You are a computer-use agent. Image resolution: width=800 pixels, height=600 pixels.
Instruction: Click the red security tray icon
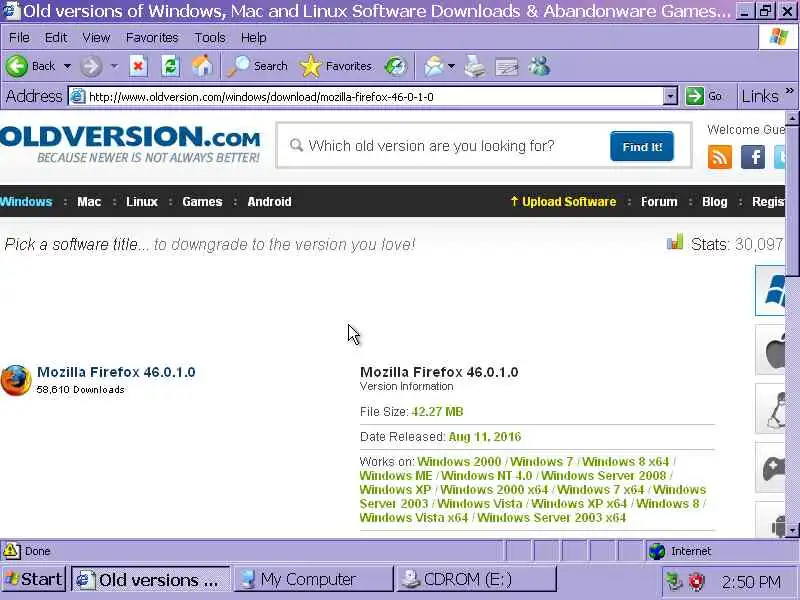[696, 581]
